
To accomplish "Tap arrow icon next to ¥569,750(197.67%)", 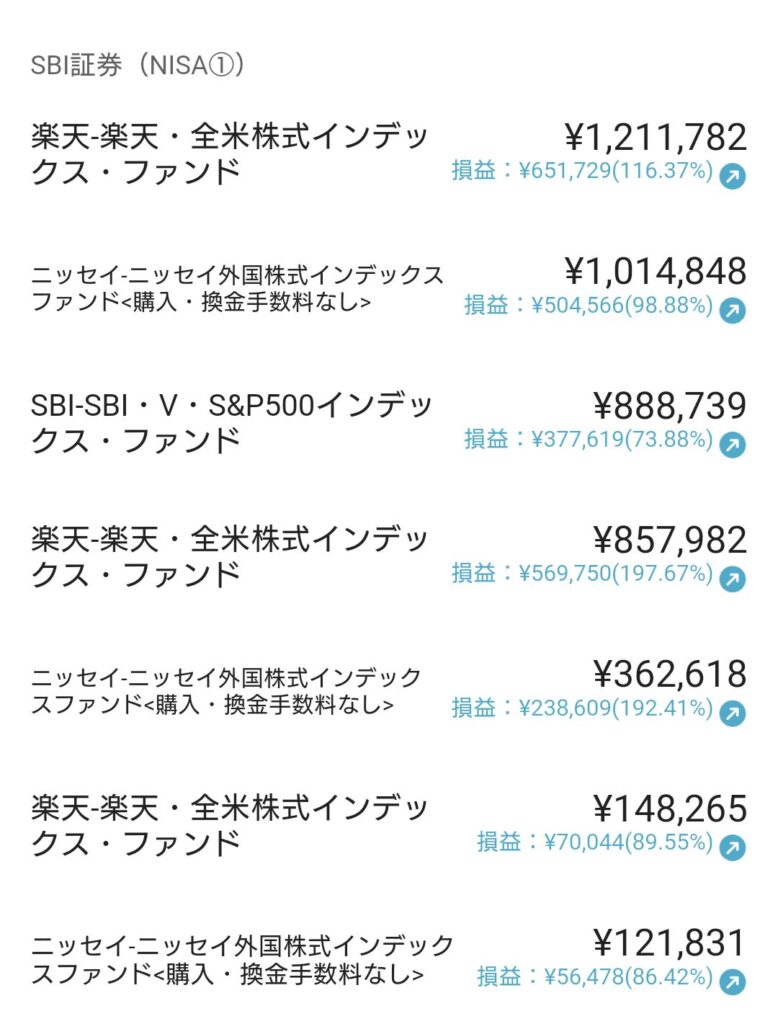I will pyautogui.click(x=732, y=579).
